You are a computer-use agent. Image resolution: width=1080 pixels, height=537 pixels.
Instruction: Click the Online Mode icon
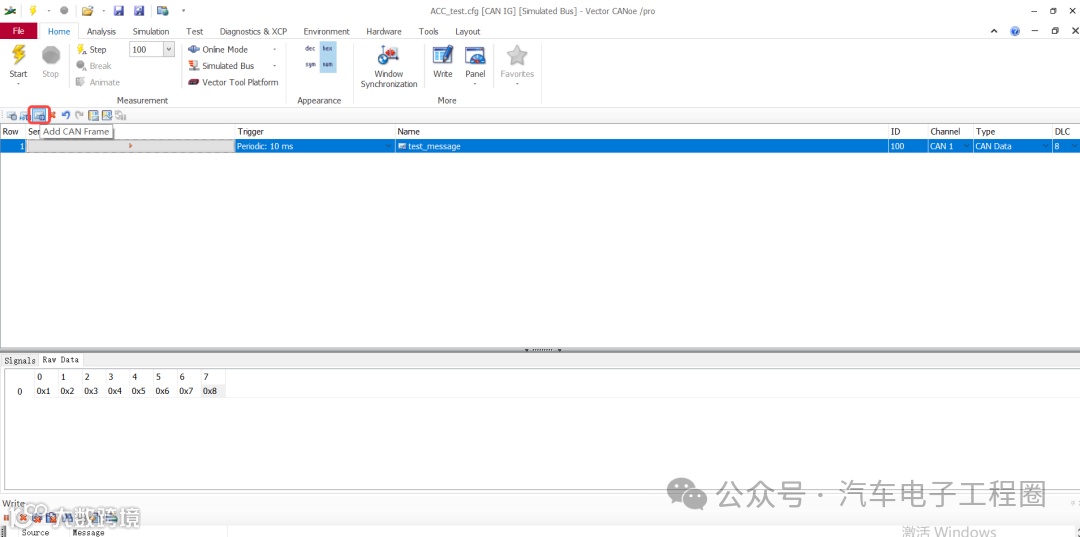coord(194,50)
